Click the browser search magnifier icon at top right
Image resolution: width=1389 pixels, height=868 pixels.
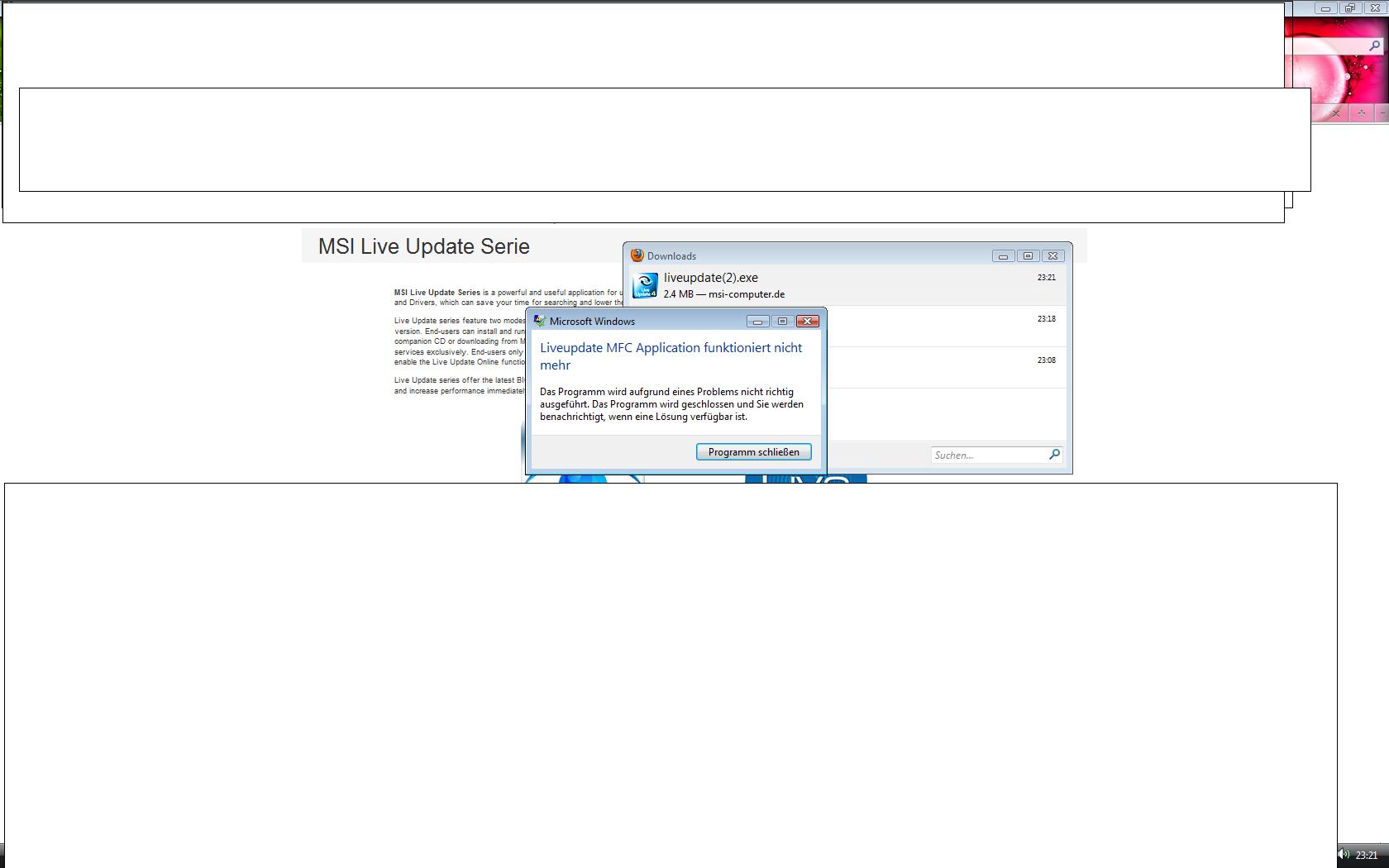pos(1375,46)
